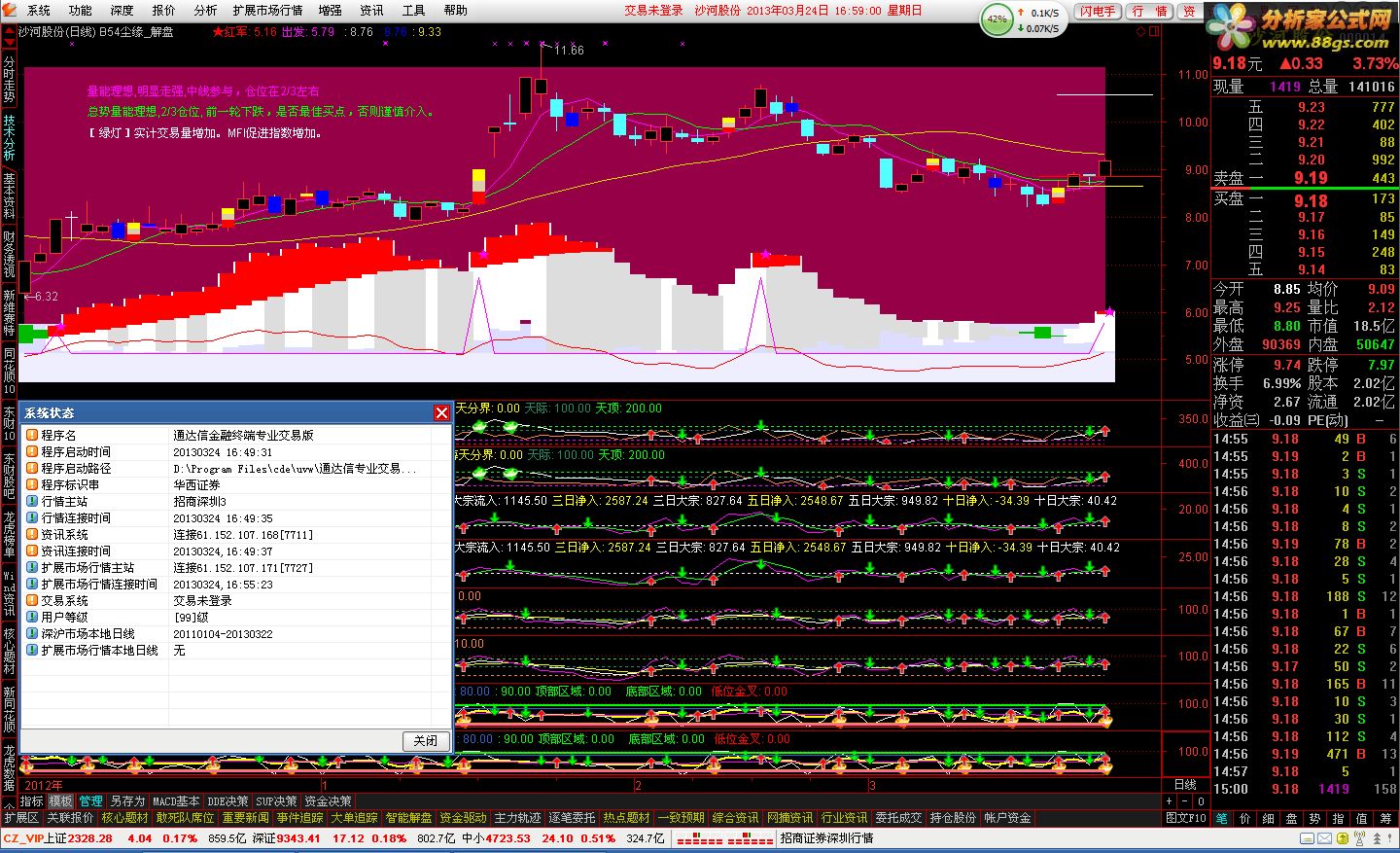This screenshot has width=1400, height=853.
Task: Open 综合资讯 in bottom toolbar
Action: point(735,818)
